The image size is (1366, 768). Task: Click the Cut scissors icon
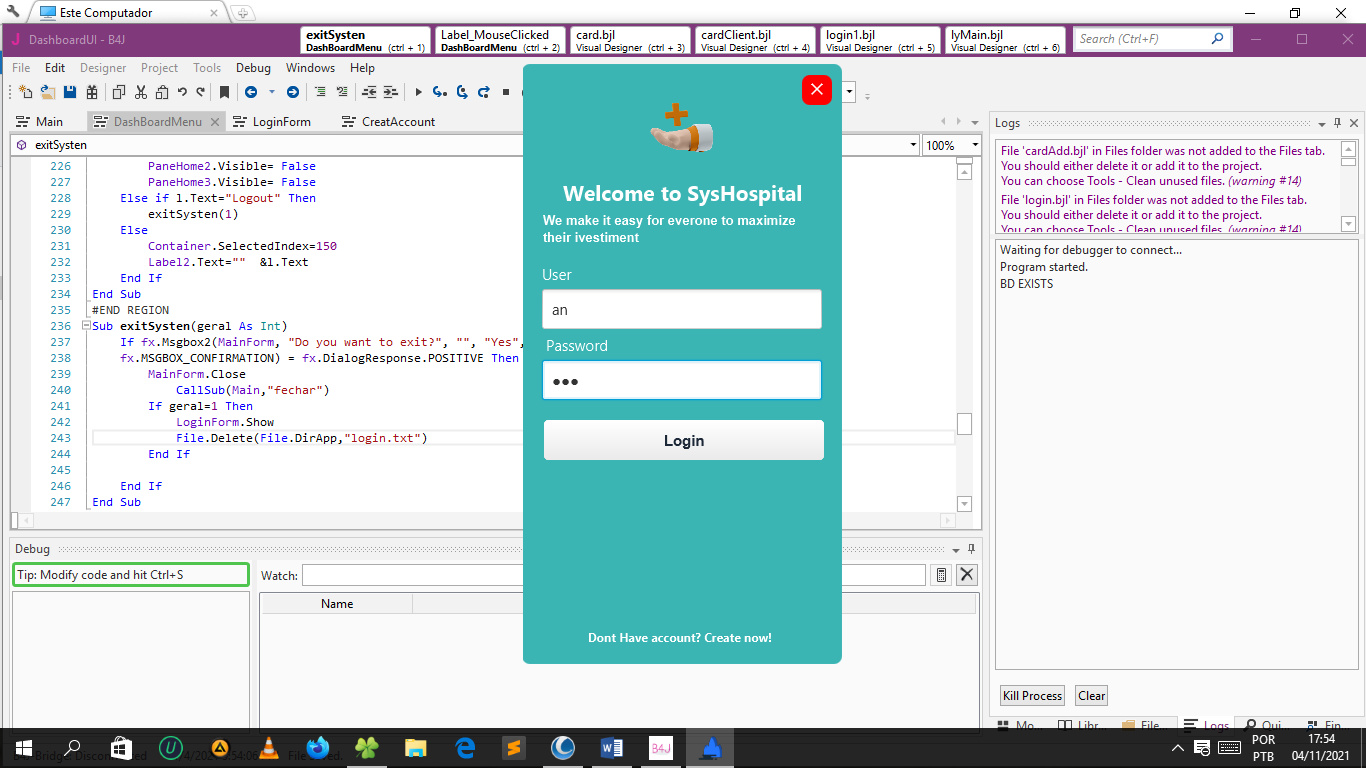pyautogui.click(x=141, y=92)
